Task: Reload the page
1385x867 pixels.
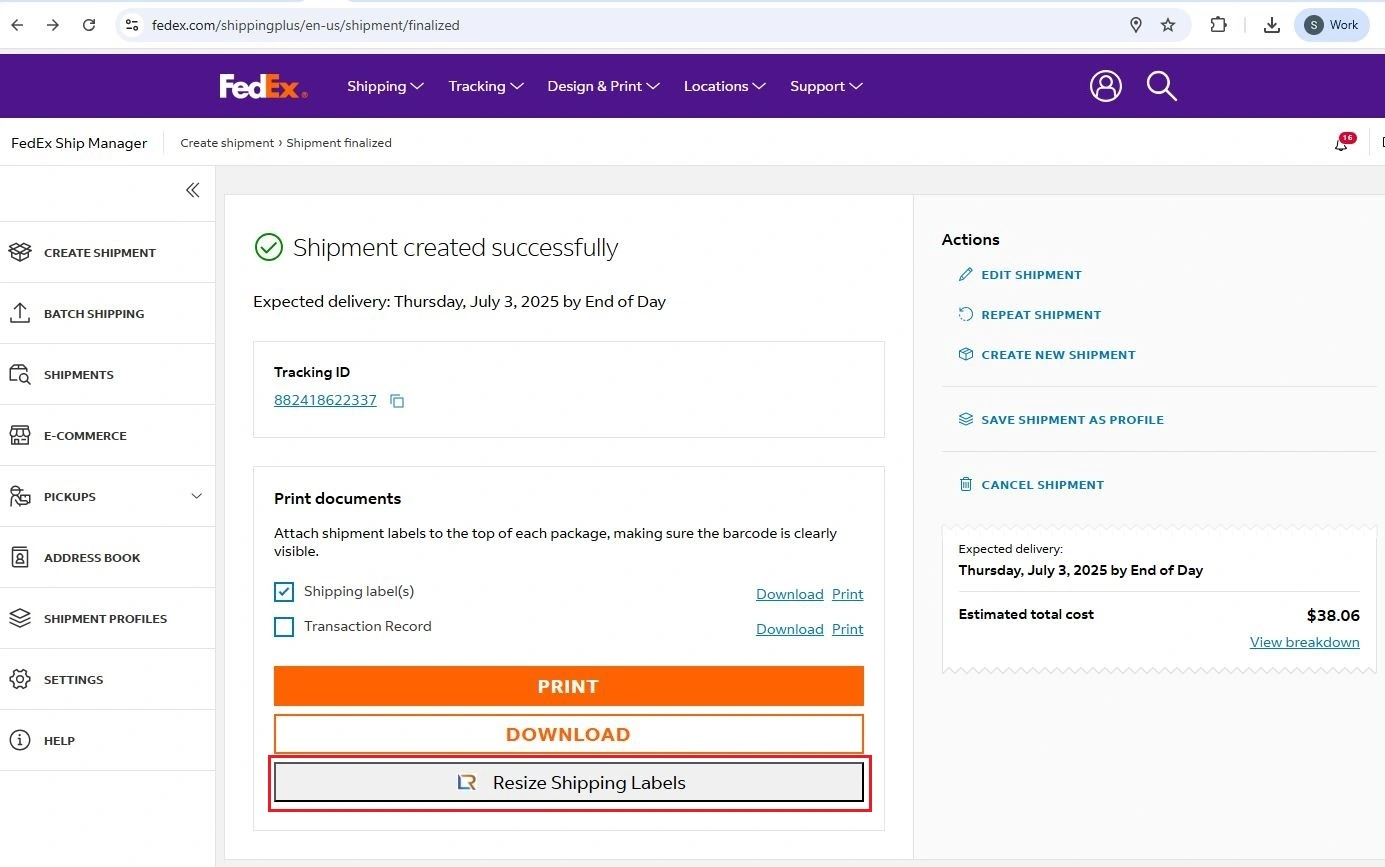Action: click(x=89, y=25)
